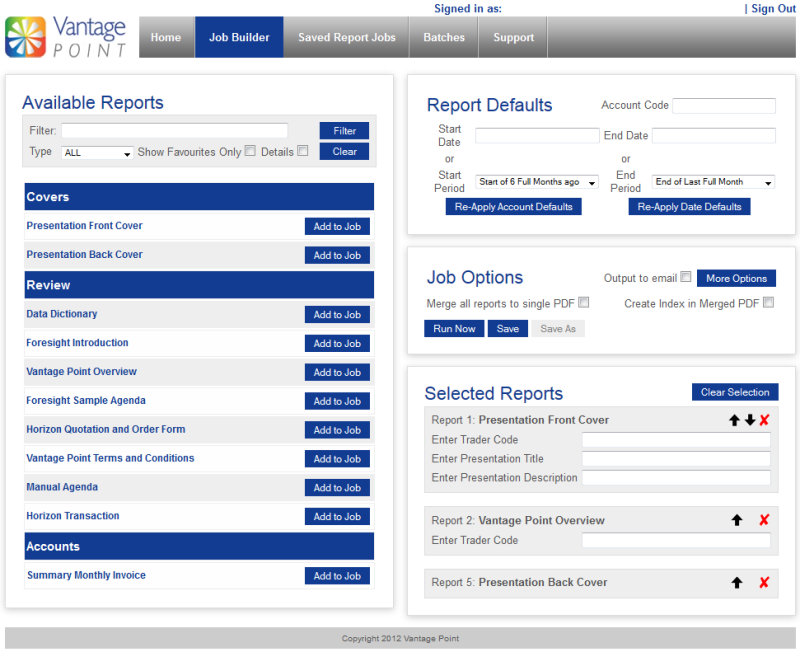Move Presentation Back Cover report up
800x652 pixels.
click(737, 583)
